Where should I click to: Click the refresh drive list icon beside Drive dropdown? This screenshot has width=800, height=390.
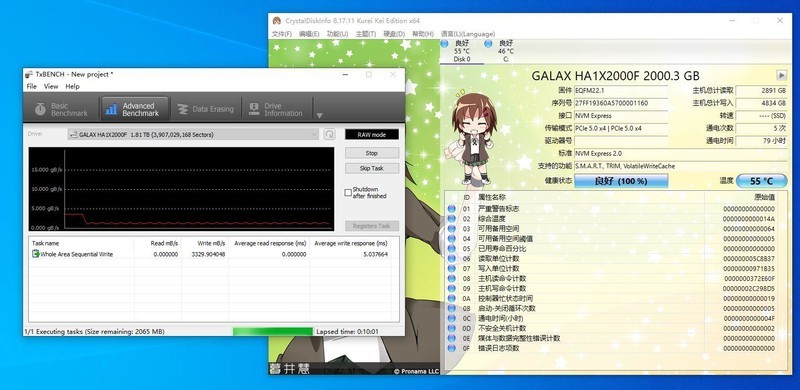(x=330, y=134)
